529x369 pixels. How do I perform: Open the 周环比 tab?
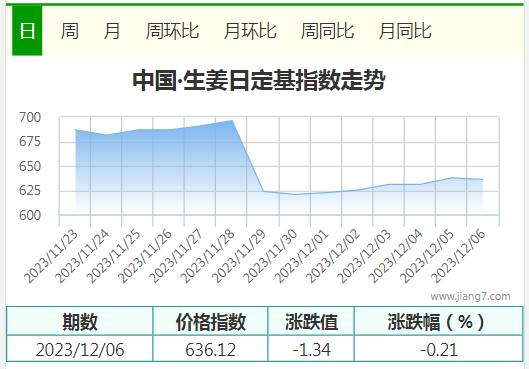[172, 31]
